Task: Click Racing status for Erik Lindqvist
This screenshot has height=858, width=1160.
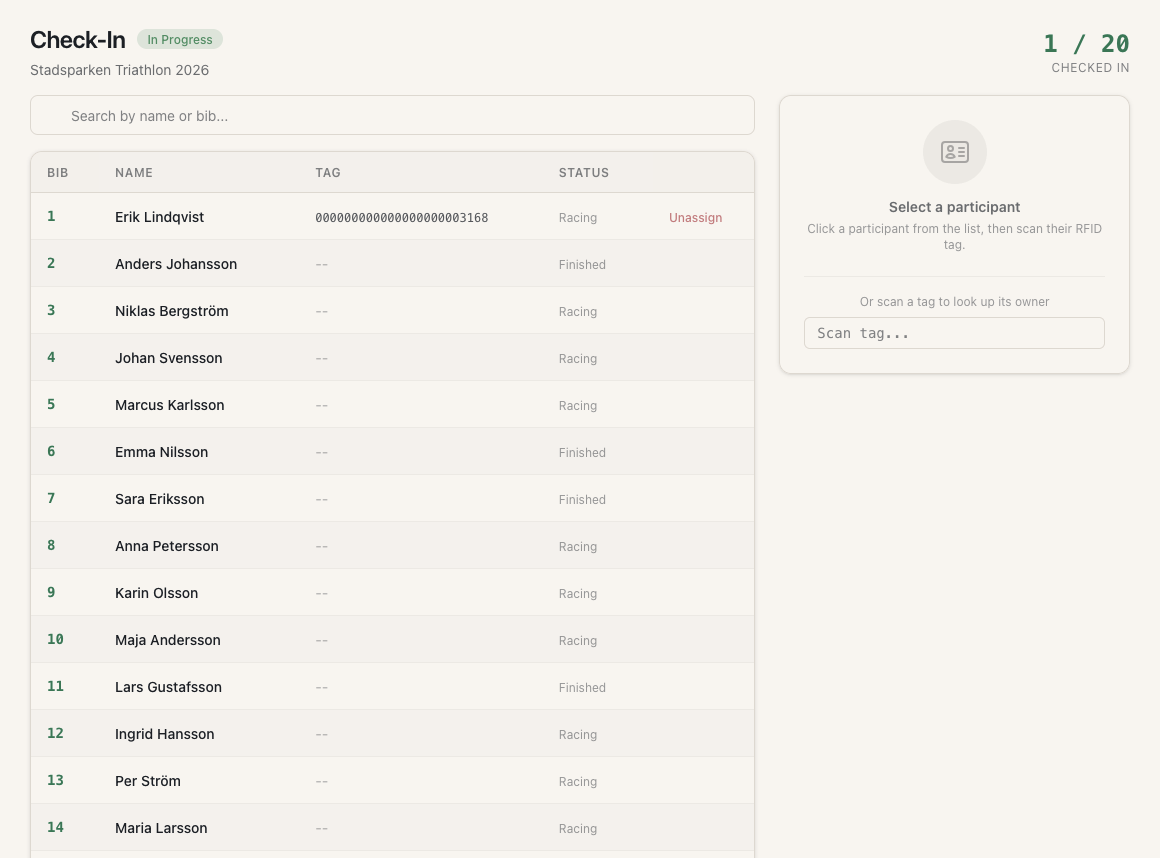Action: coord(578,217)
